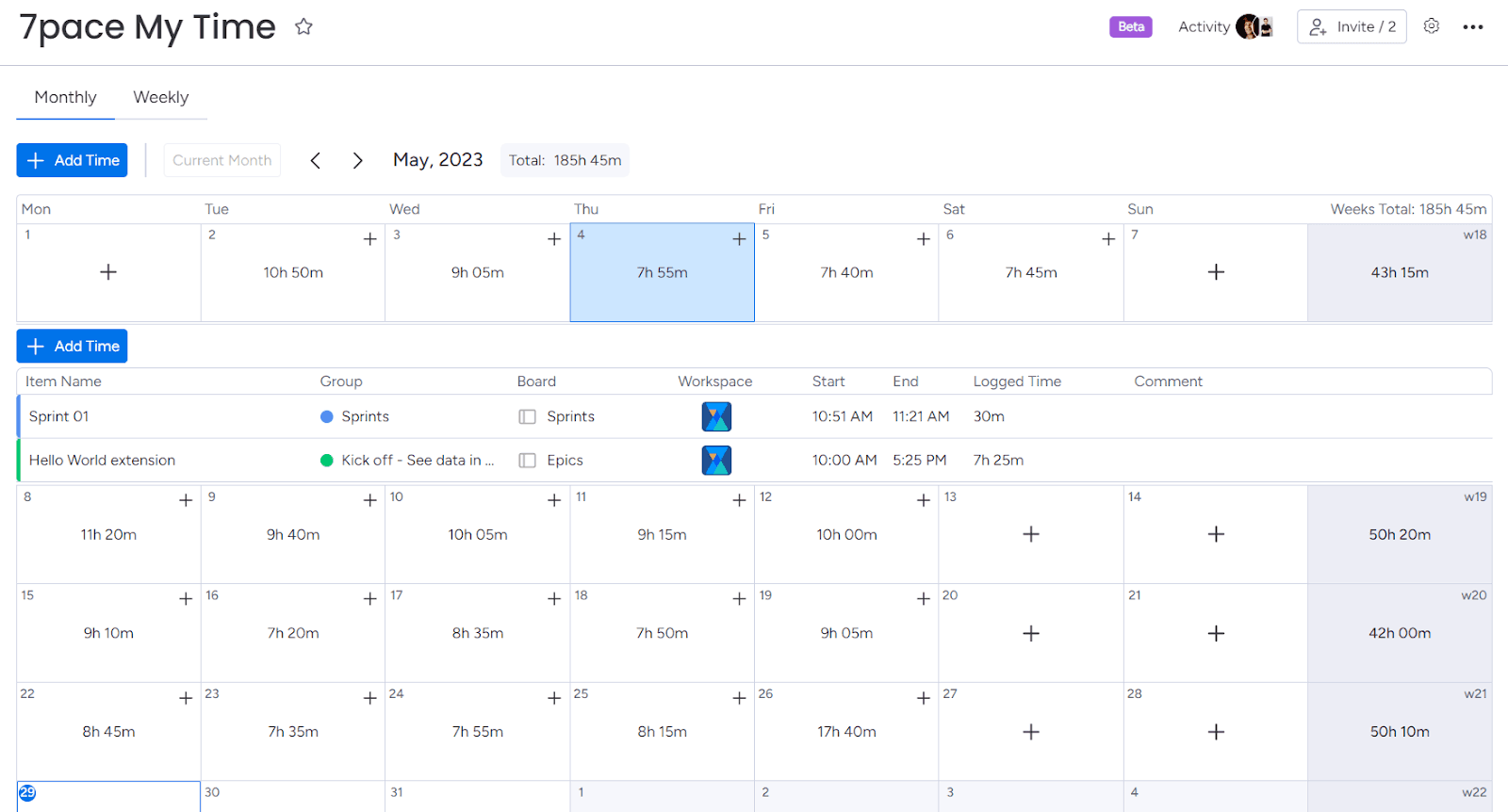Select the 17h 40m entry on May 26
The height and width of the screenshot is (812, 1508).
846,732
